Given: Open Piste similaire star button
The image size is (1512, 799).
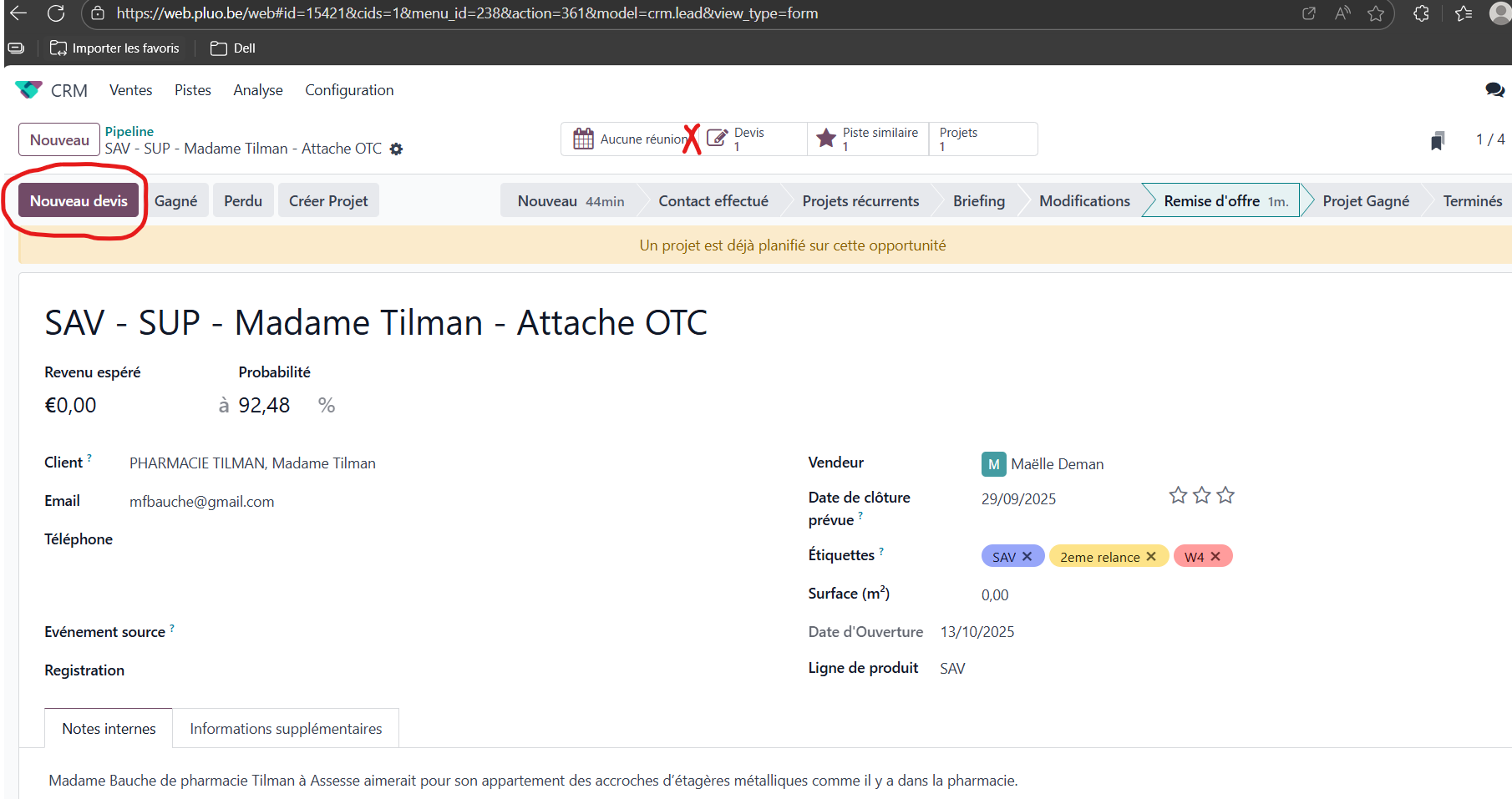Looking at the screenshot, I should [x=869, y=139].
